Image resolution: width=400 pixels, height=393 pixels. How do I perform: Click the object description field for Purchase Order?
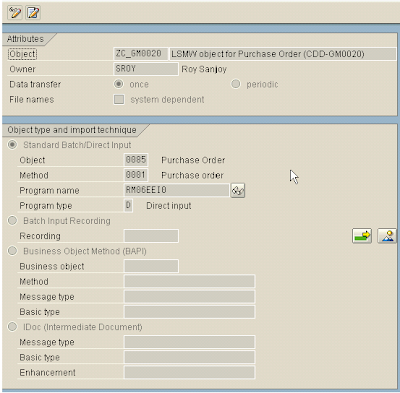point(283,54)
